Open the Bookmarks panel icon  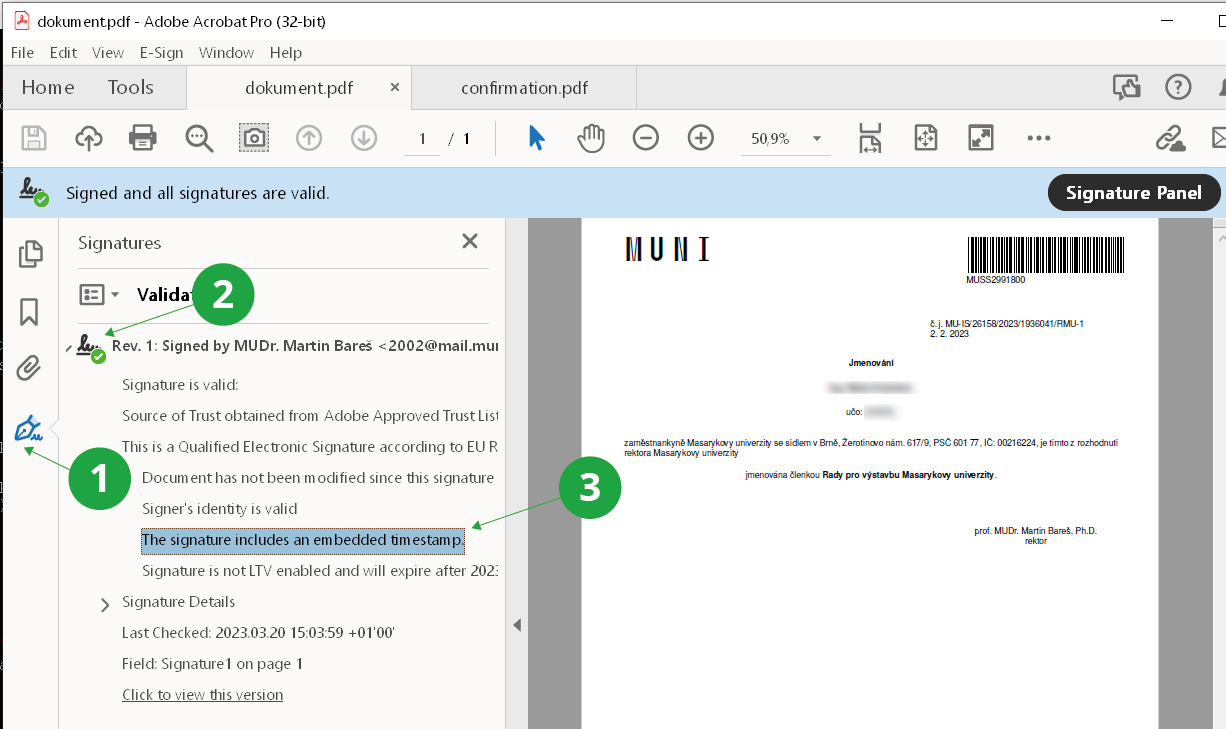(x=29, y=312)
